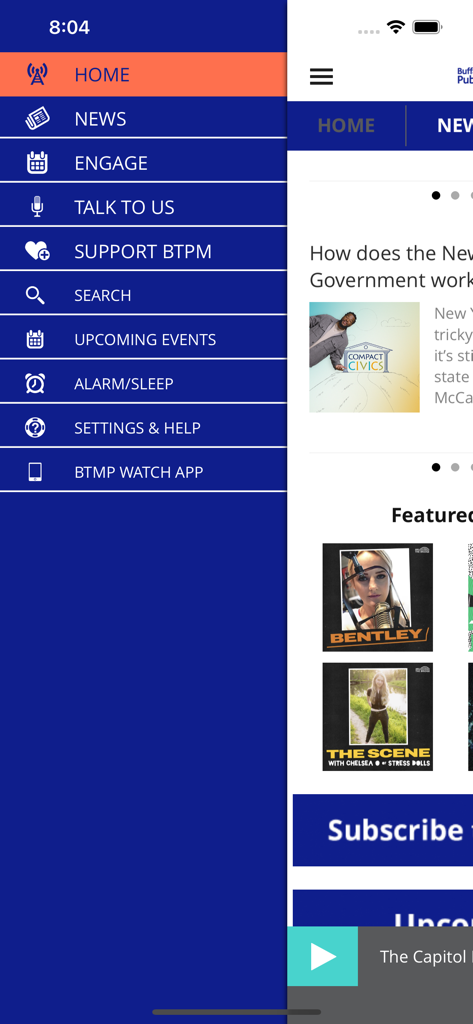This screenshot has height=1024, width=473.
Task: Tap the Subscribe banner button
Action: coord(383,830)
